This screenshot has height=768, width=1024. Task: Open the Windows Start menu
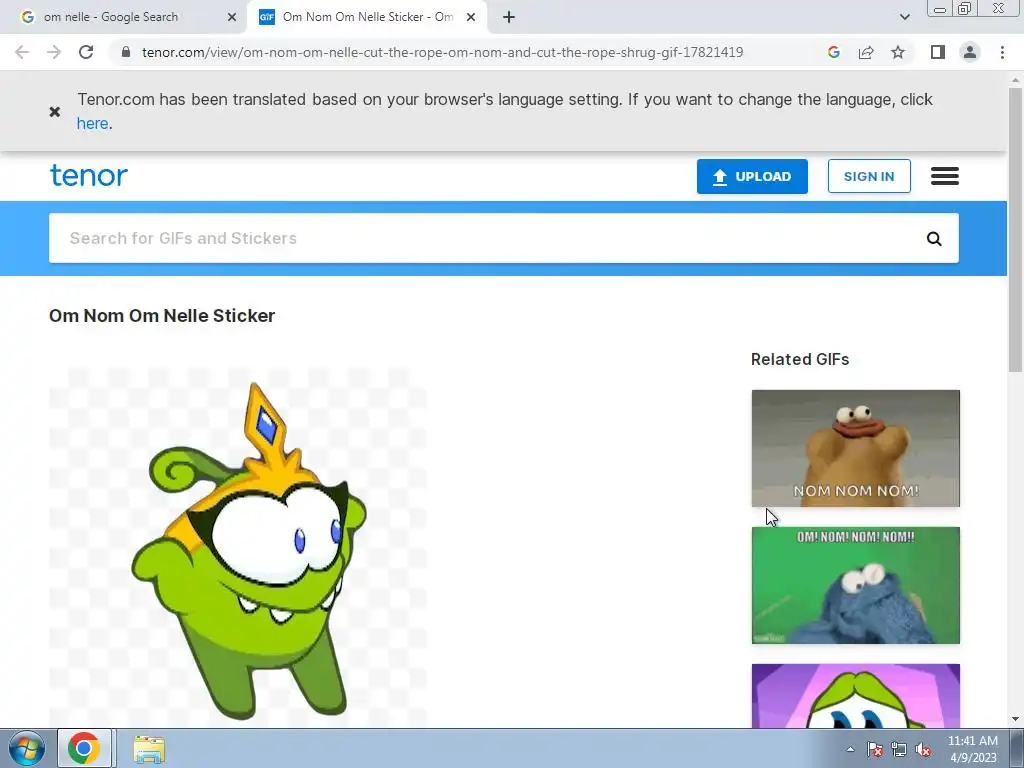click(26, 748)
